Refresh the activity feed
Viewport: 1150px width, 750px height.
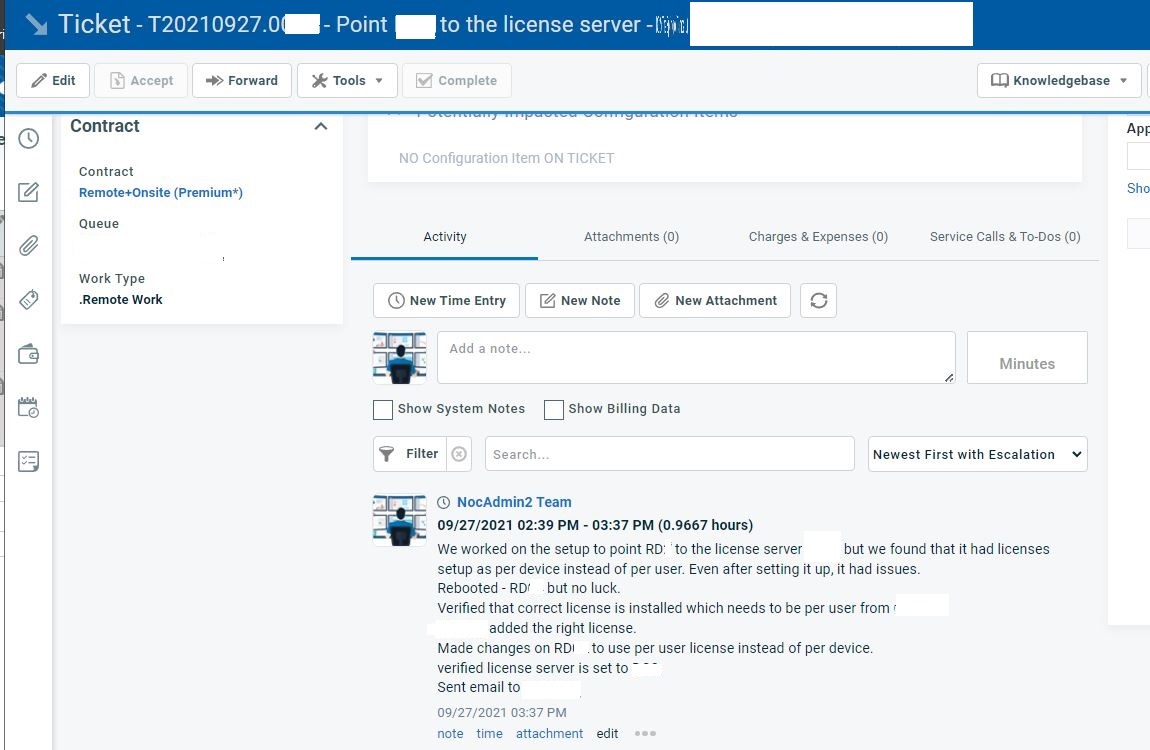coord(818,301)
